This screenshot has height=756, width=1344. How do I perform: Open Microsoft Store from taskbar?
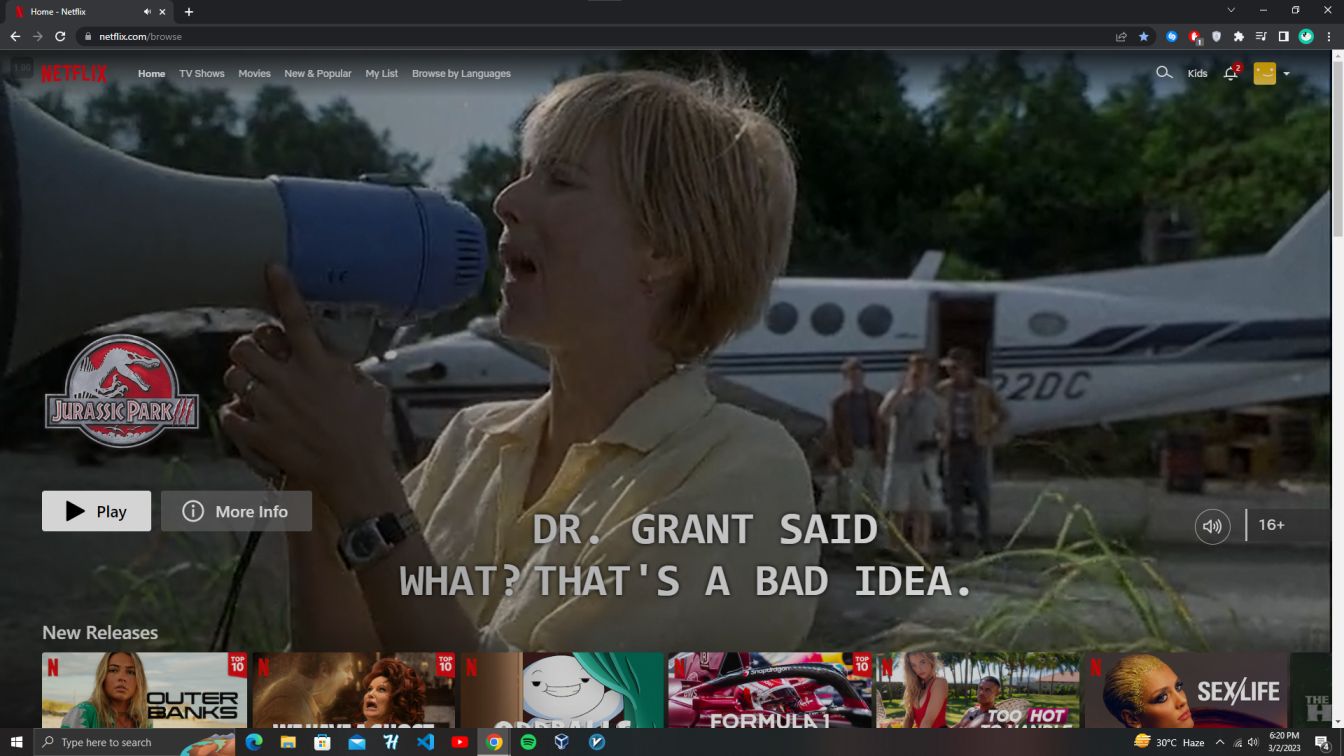coord(322,742)
